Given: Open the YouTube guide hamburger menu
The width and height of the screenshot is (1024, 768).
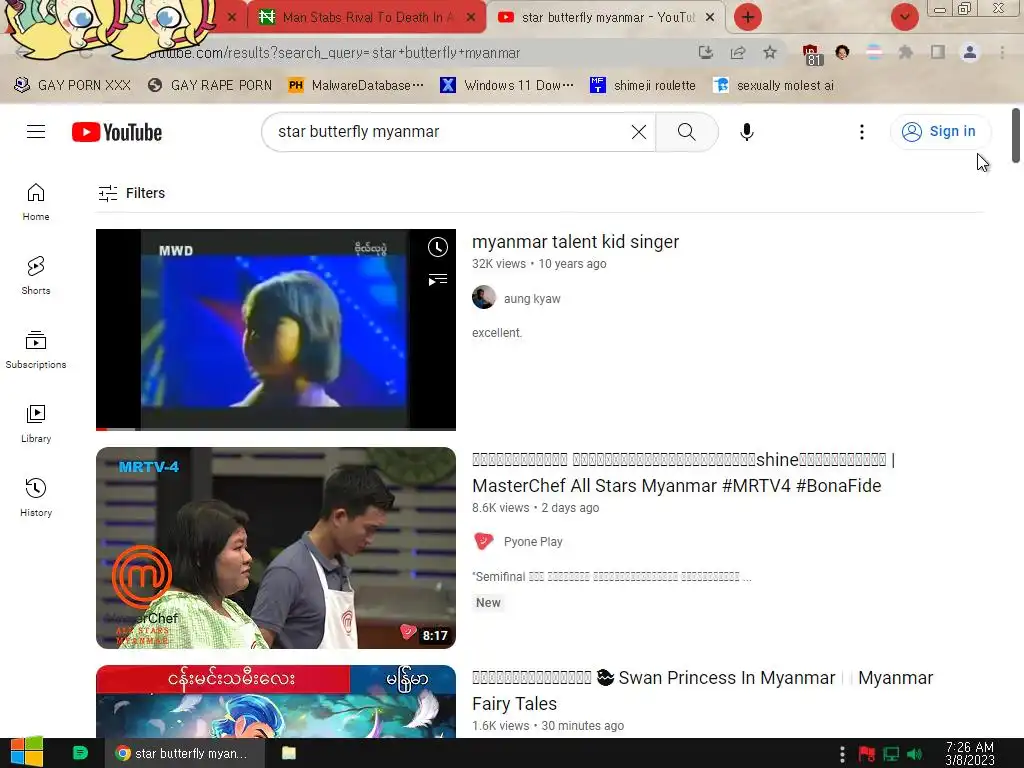Looking at the screenshot, I should tap(36, 132).
